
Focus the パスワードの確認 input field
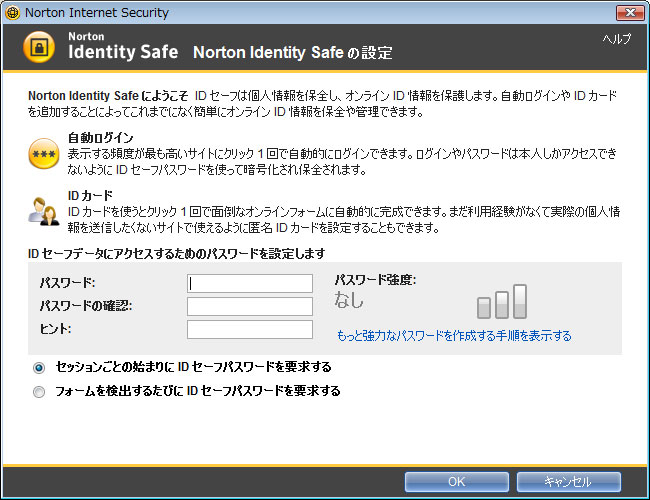coord(250,306)
